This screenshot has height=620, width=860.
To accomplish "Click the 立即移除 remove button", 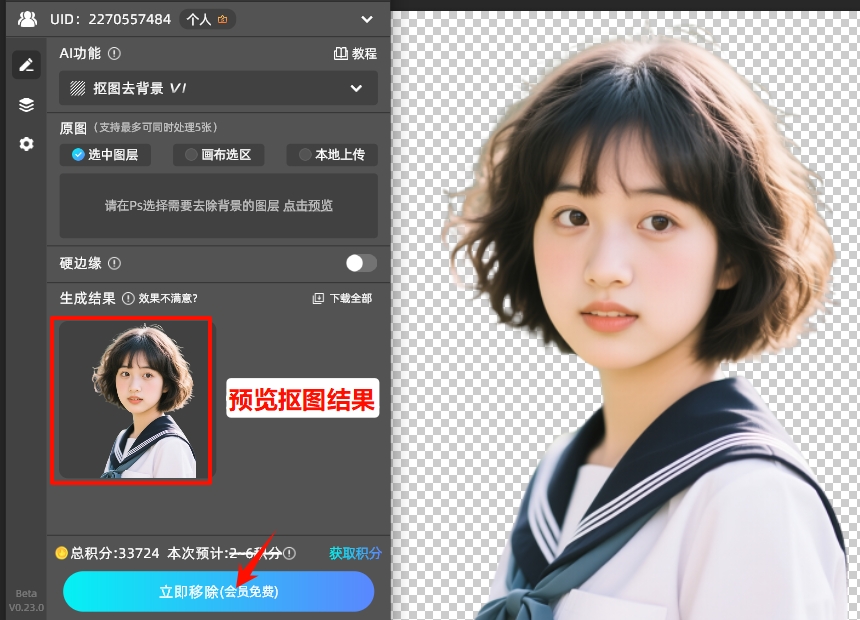I will pos(218,591).
